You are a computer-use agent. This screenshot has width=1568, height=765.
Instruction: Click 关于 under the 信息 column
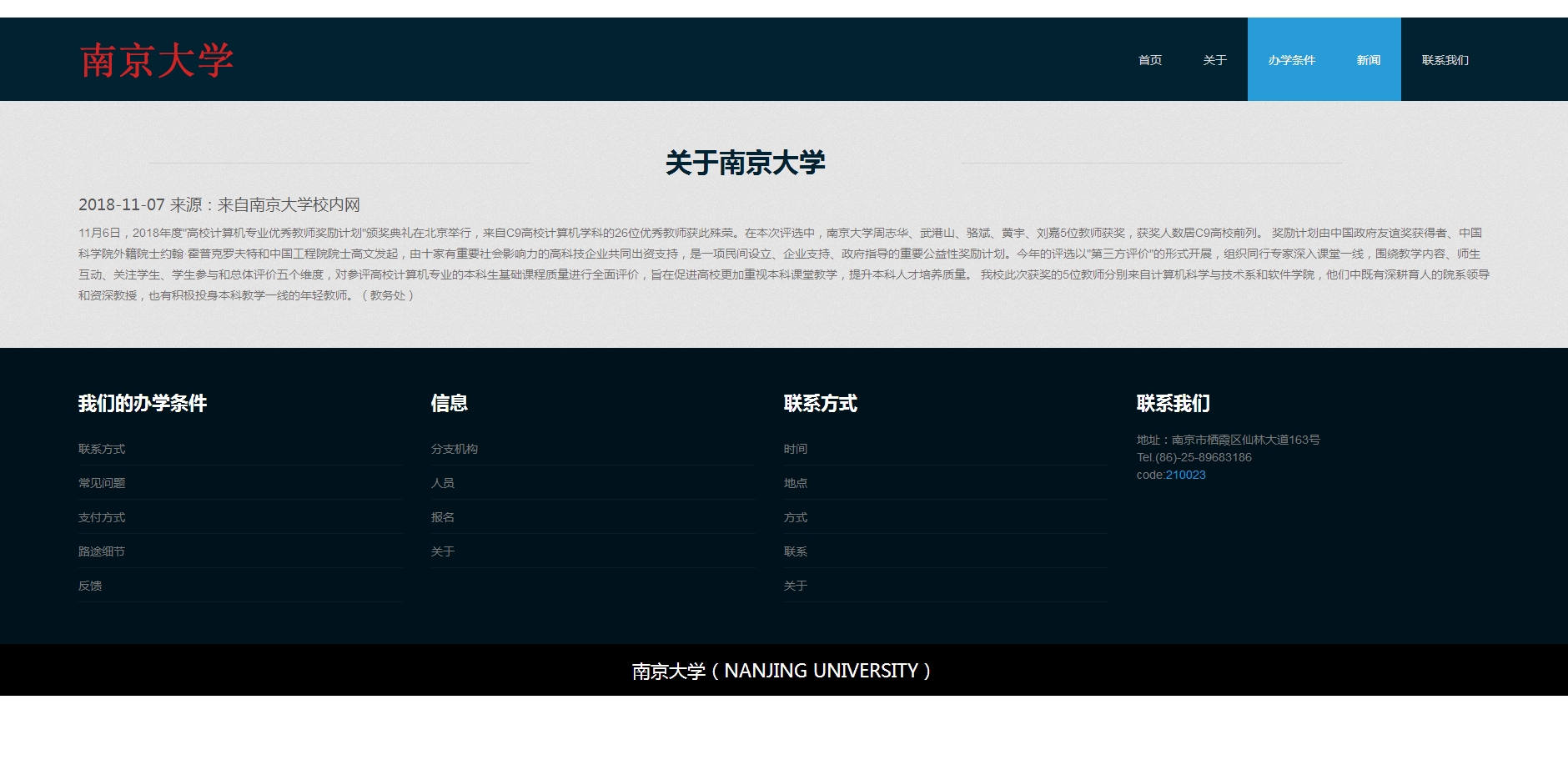point(443,551)
